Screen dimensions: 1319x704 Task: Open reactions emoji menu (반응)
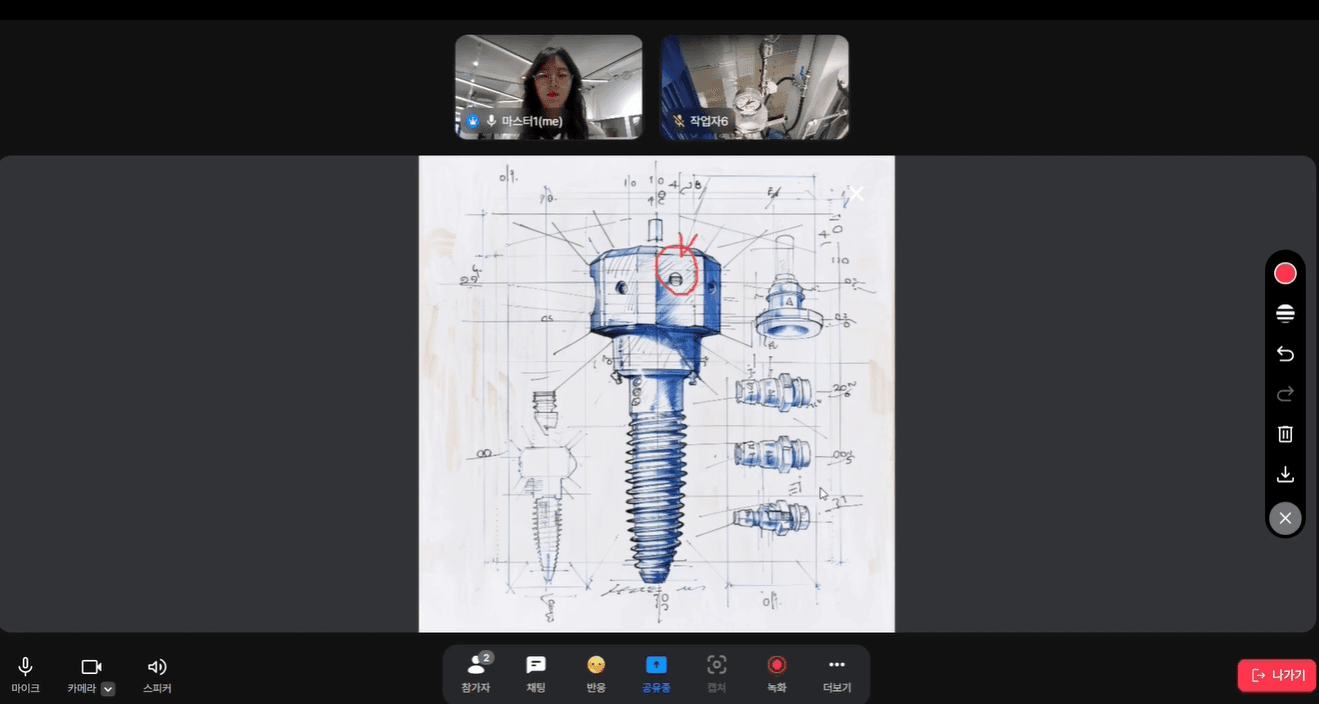click(x=596, y=674)
